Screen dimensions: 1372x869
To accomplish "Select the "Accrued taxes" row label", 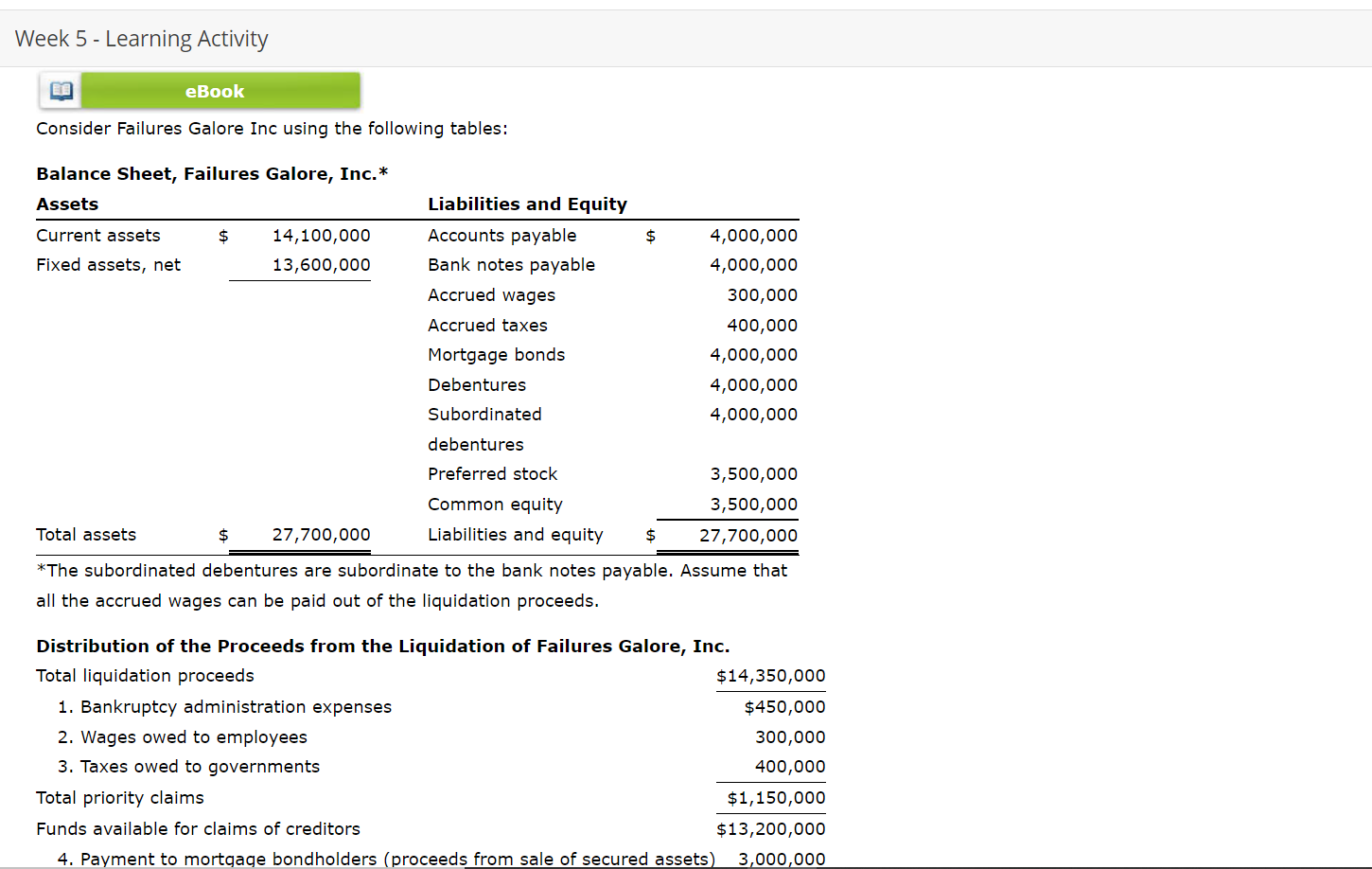I will click(487, 326).
